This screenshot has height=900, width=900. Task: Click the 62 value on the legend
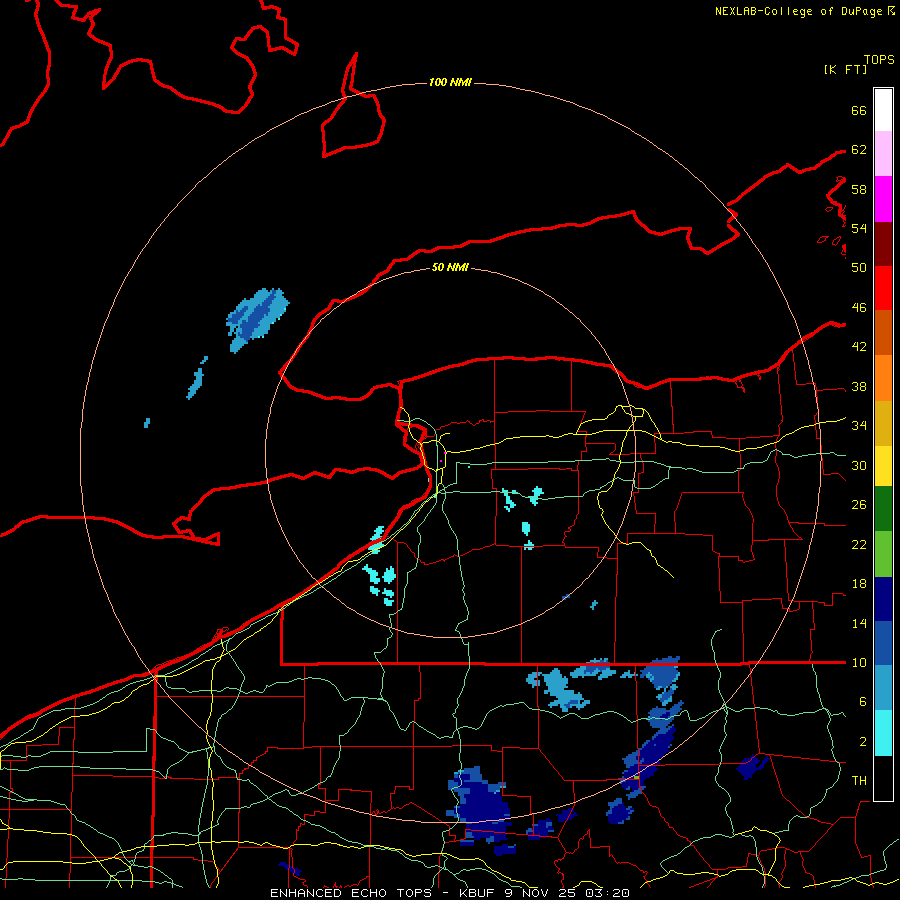click(859, 150)
